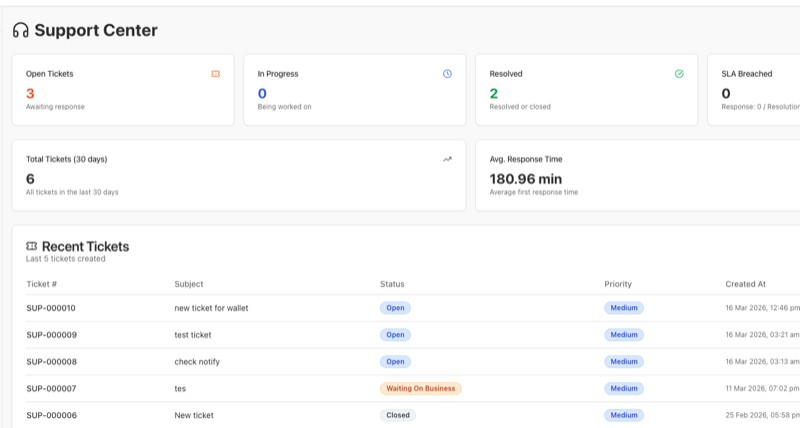800x428 pixels.
Task: Click the date 16 Mar 2026, 12:46 pm
Action: 762,308
